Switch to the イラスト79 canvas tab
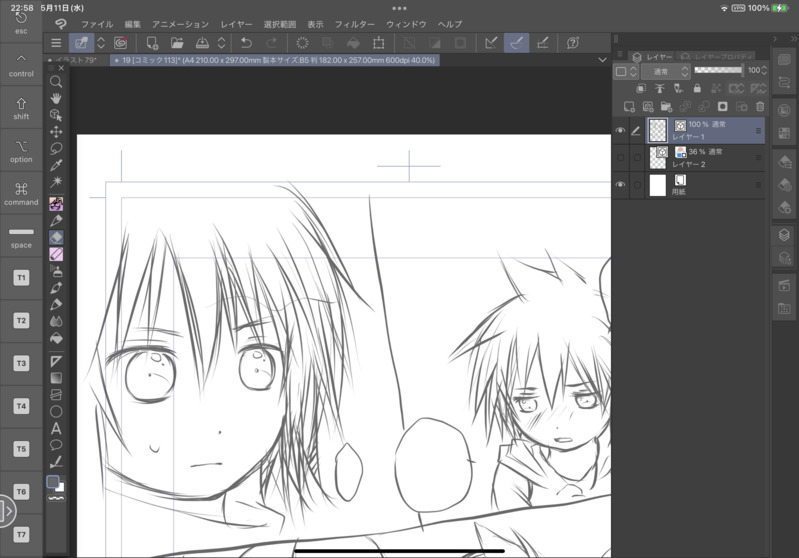The image size is (799, 558). (x=76, y=60)
